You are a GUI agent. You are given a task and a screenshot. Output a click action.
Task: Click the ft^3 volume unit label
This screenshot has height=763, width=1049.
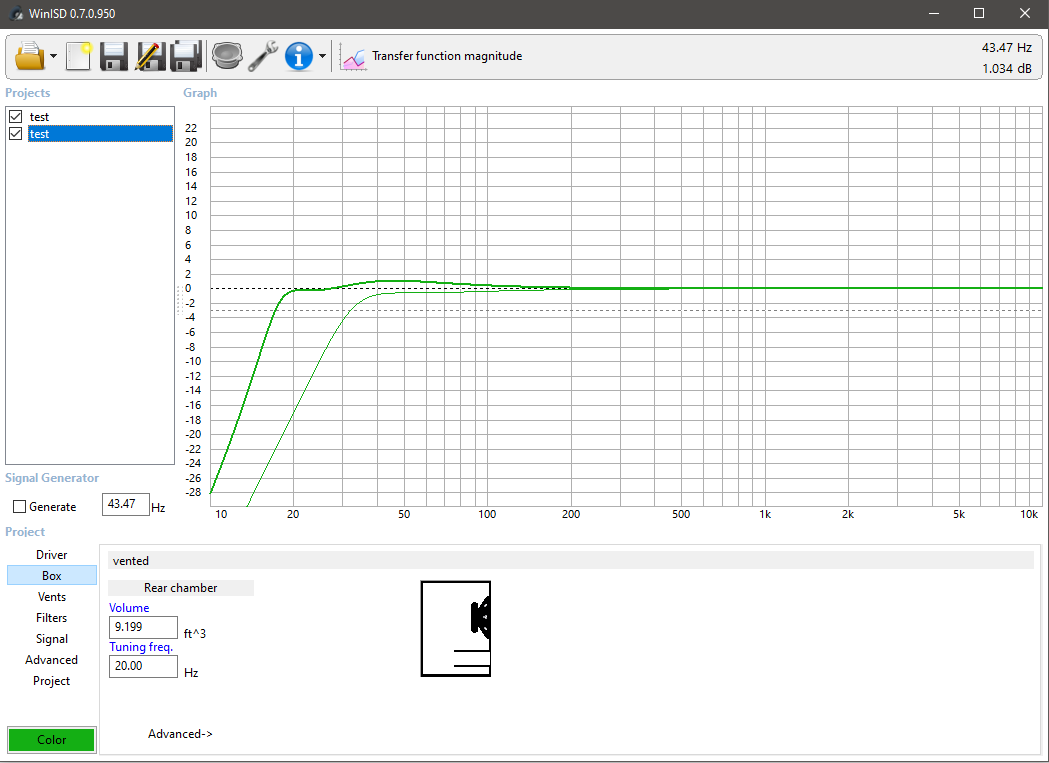(195, 633)
